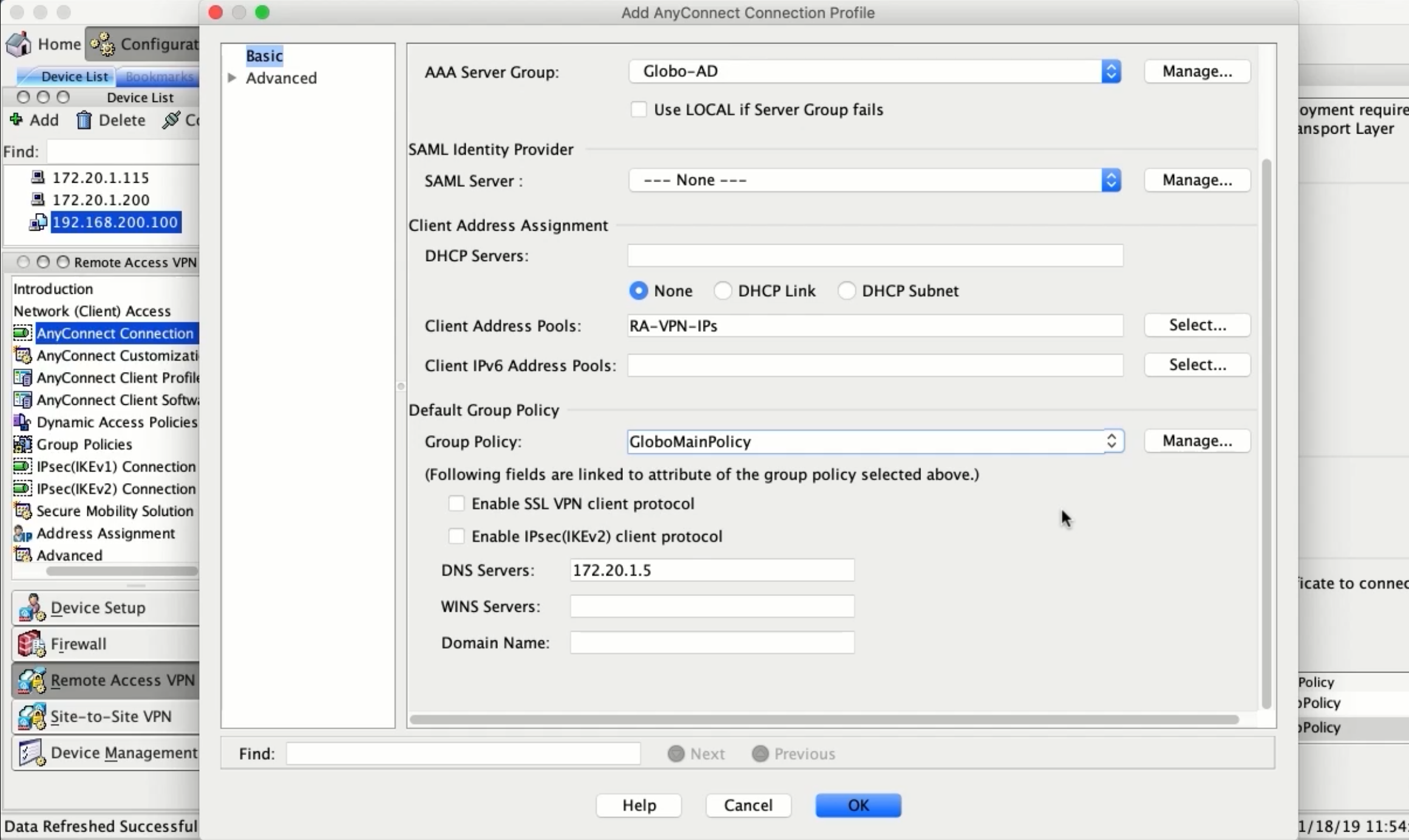Click the IPsec(IKEv1) Connection icon
Screen dimensions: 1409x840
[x=22, y=466]
